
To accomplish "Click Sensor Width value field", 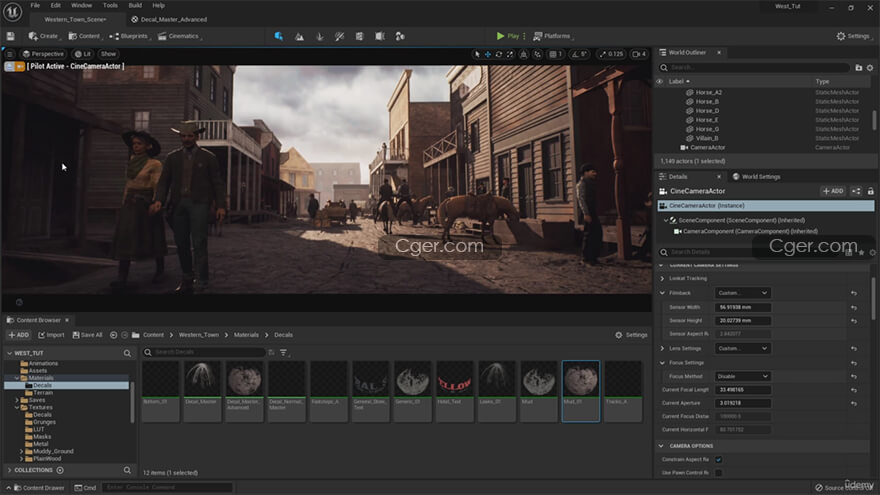I will pos(742,308).
